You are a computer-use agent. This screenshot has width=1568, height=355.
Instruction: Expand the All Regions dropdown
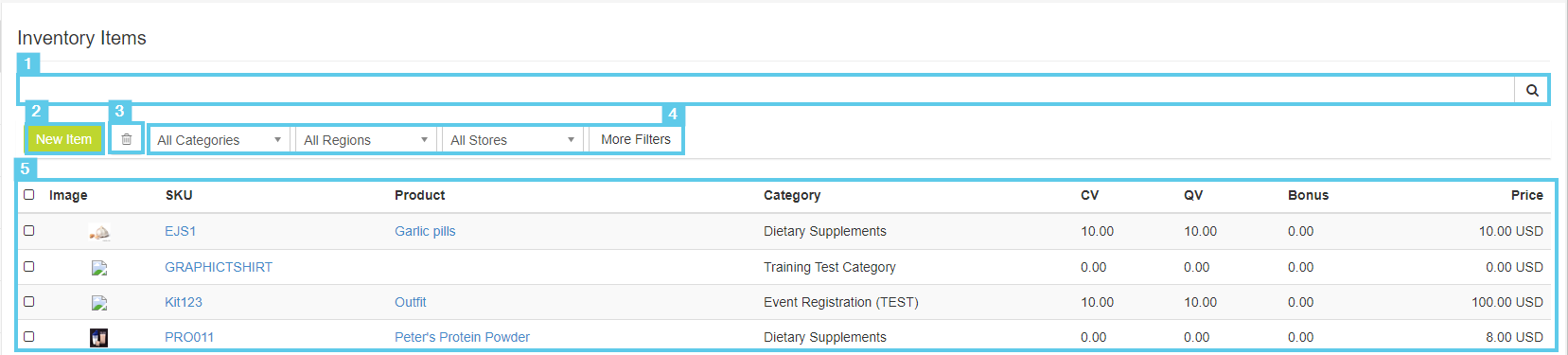[366, 140]
